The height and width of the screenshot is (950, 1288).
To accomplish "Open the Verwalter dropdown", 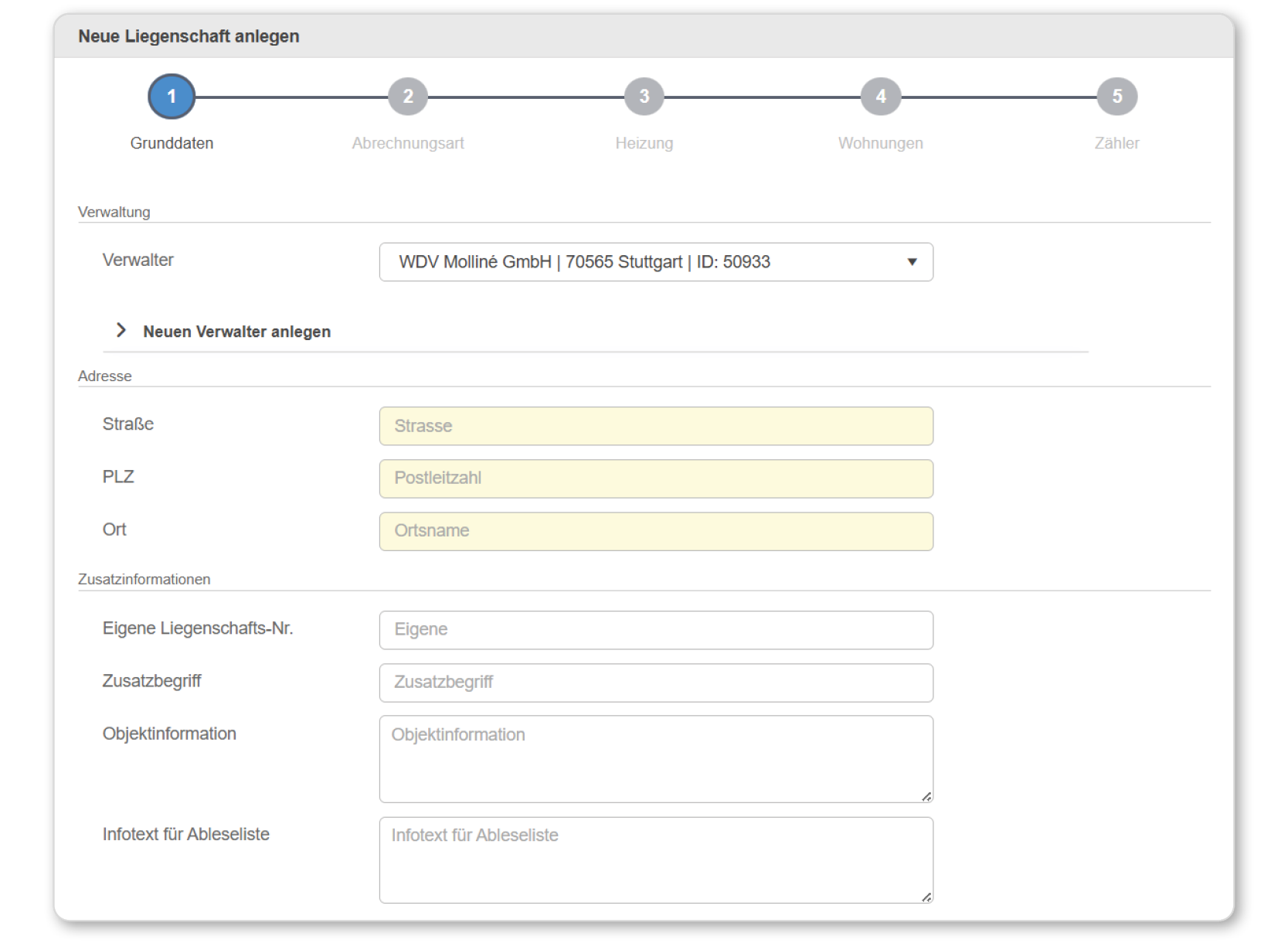I will (x=656, y=262).
